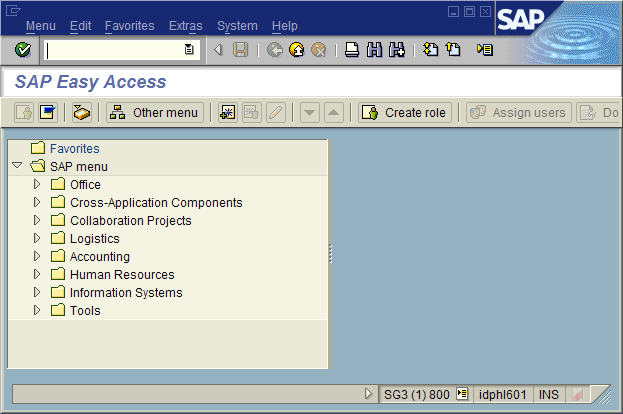Collapse the SAP menu tree node
Image resolution: width=623 pixels, height=414 pixels.
tap(17, 165)
